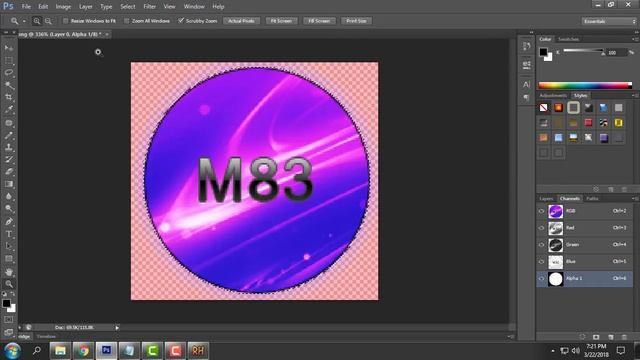Select the Hand tool
This screenshot has width=640, height=360.
[x=9, y=272]
